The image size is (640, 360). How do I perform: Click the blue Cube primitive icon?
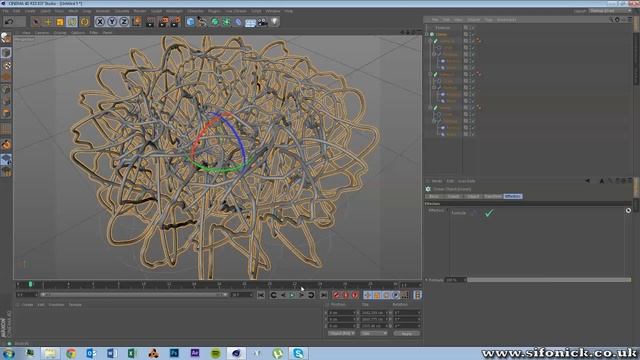(x=190, y=22)
